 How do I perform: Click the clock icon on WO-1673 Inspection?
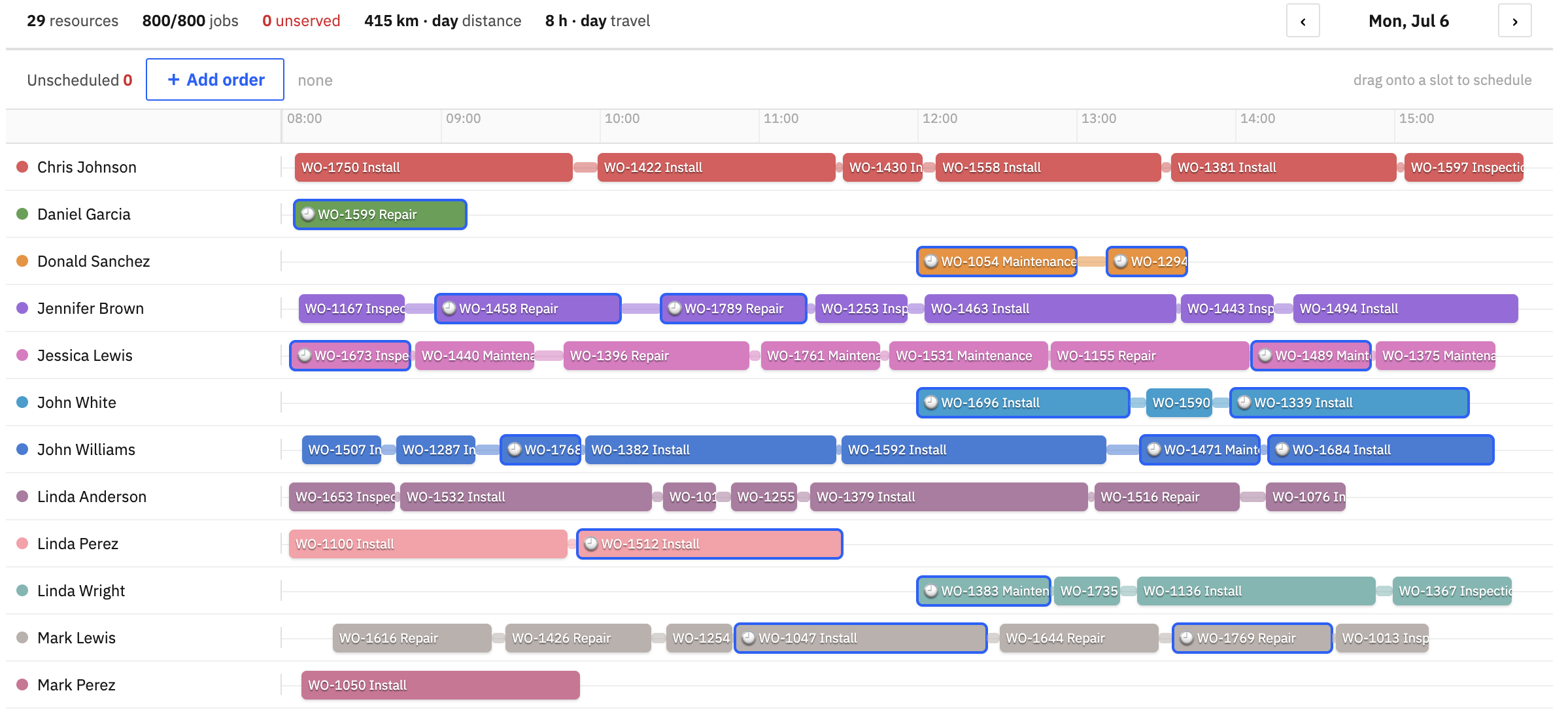305,355
